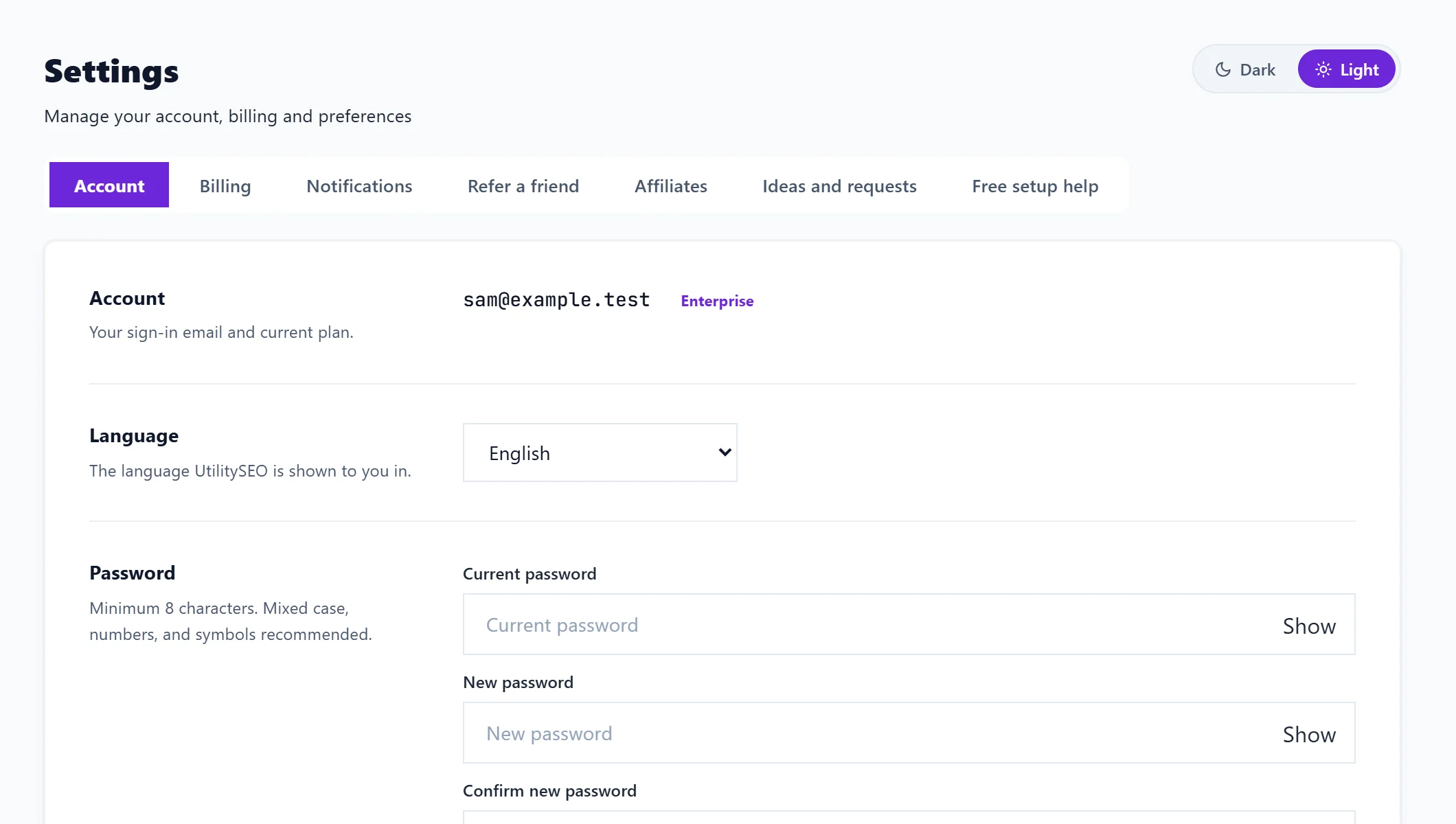
Task: Click the Language section heading
Action: point(134,435)
